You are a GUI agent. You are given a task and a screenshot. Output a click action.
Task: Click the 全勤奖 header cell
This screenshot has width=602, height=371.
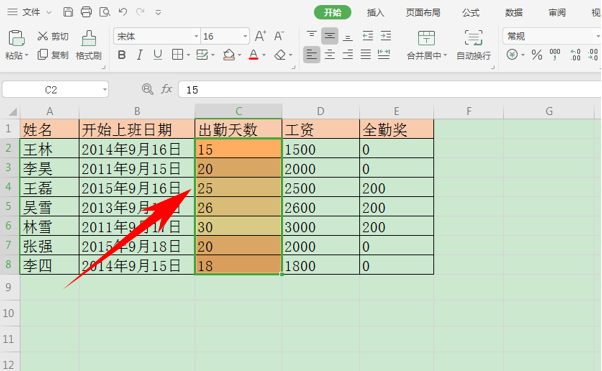click(397, 129)
